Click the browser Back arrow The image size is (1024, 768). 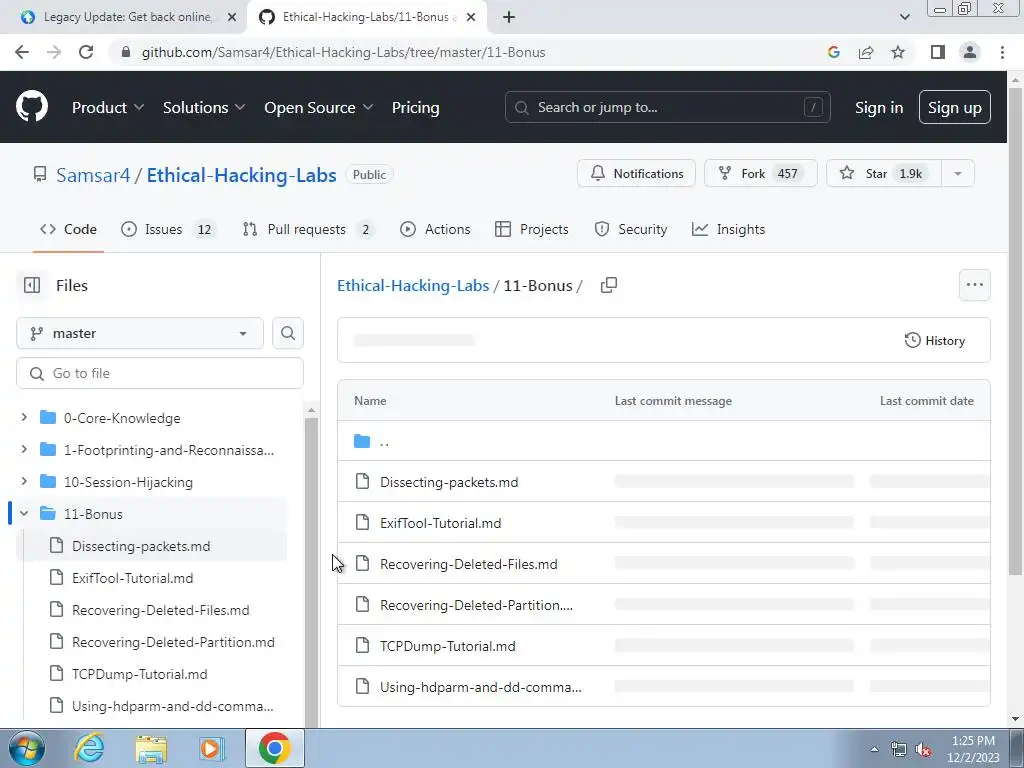[22, 52]
